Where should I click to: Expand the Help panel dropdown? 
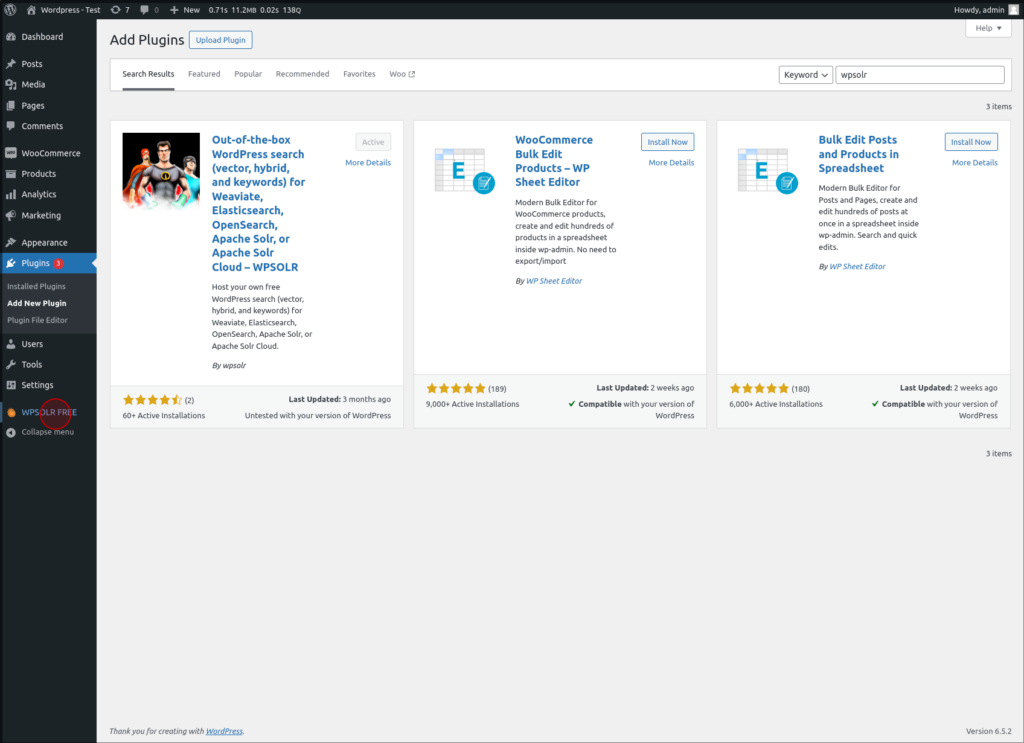(988, 28)
